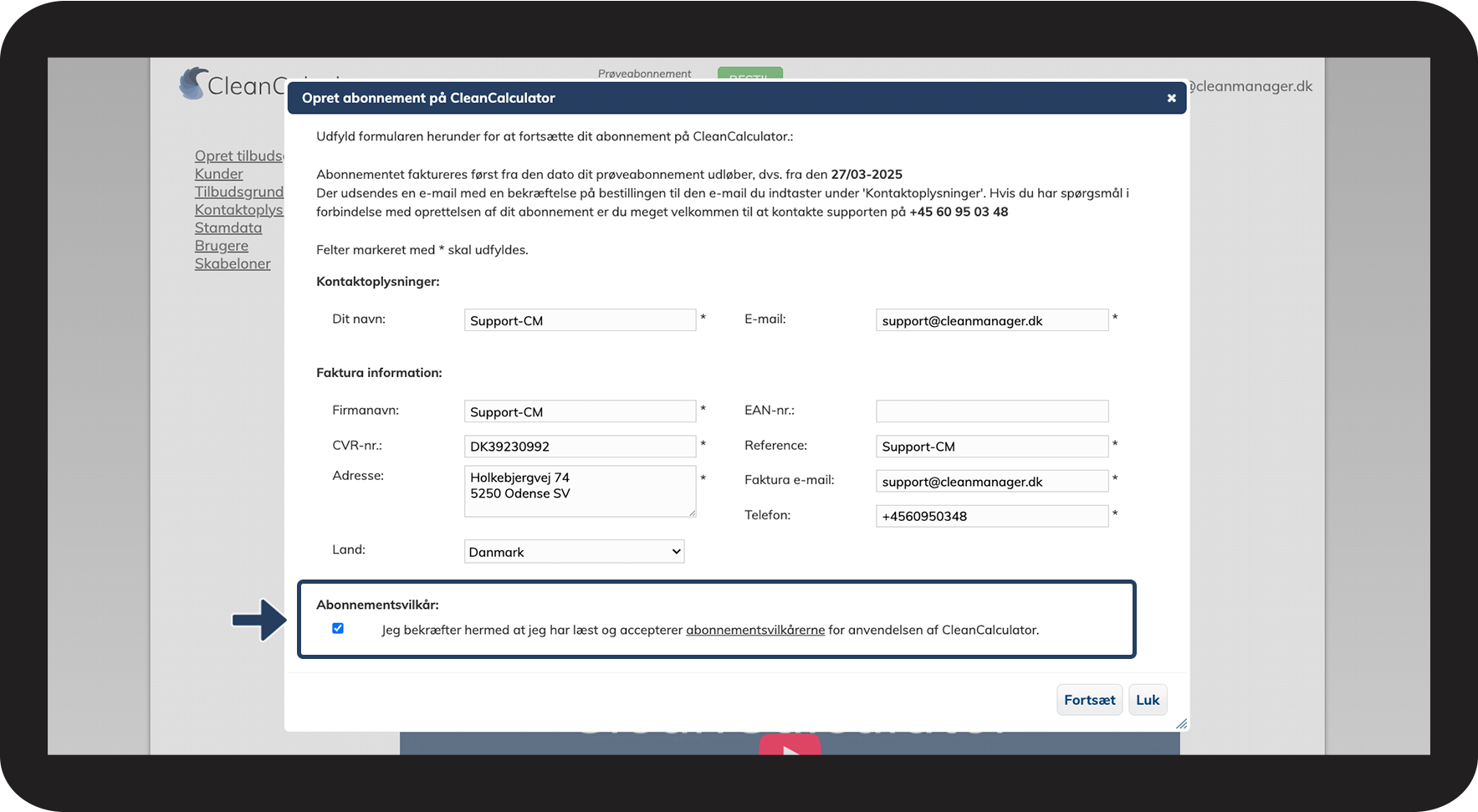Click the empty EAN-nr. input field
Viewport: 1478px width, 812px height.
[992, 411]
